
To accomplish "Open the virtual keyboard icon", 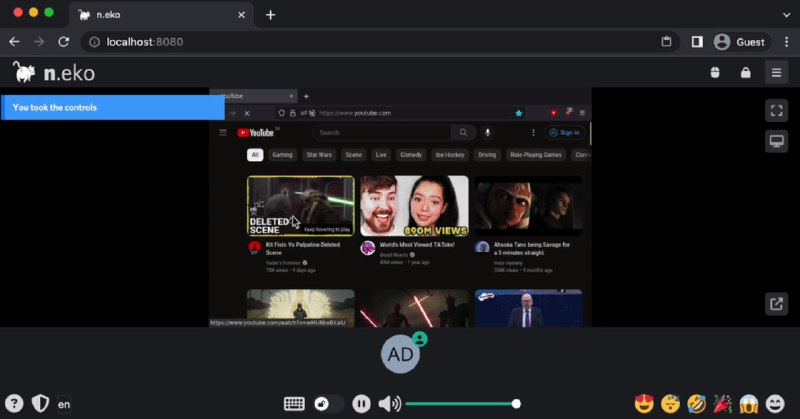I will 294,404.
